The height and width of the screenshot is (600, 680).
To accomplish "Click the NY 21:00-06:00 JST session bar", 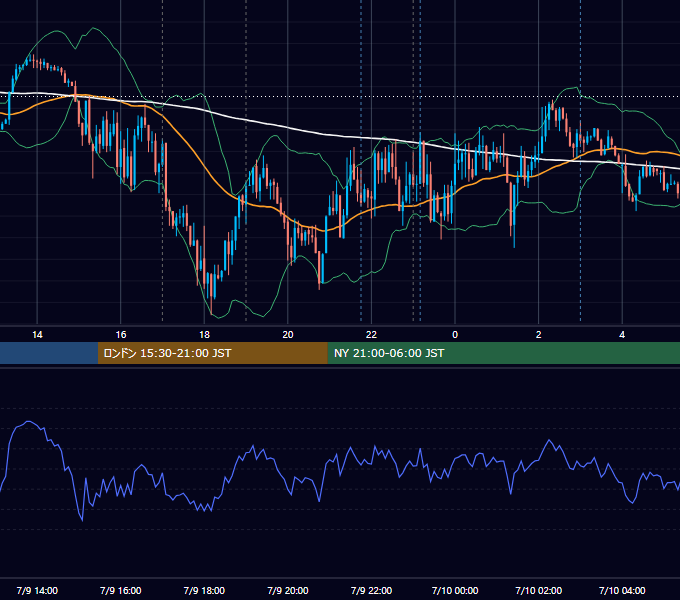I will click(x=503, y=353).
